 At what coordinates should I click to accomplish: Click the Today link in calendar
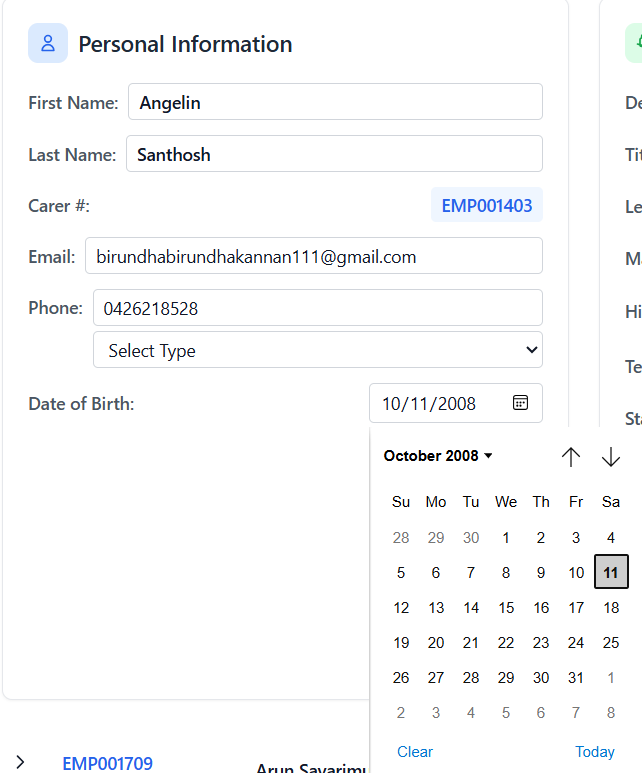pos(595,752)
